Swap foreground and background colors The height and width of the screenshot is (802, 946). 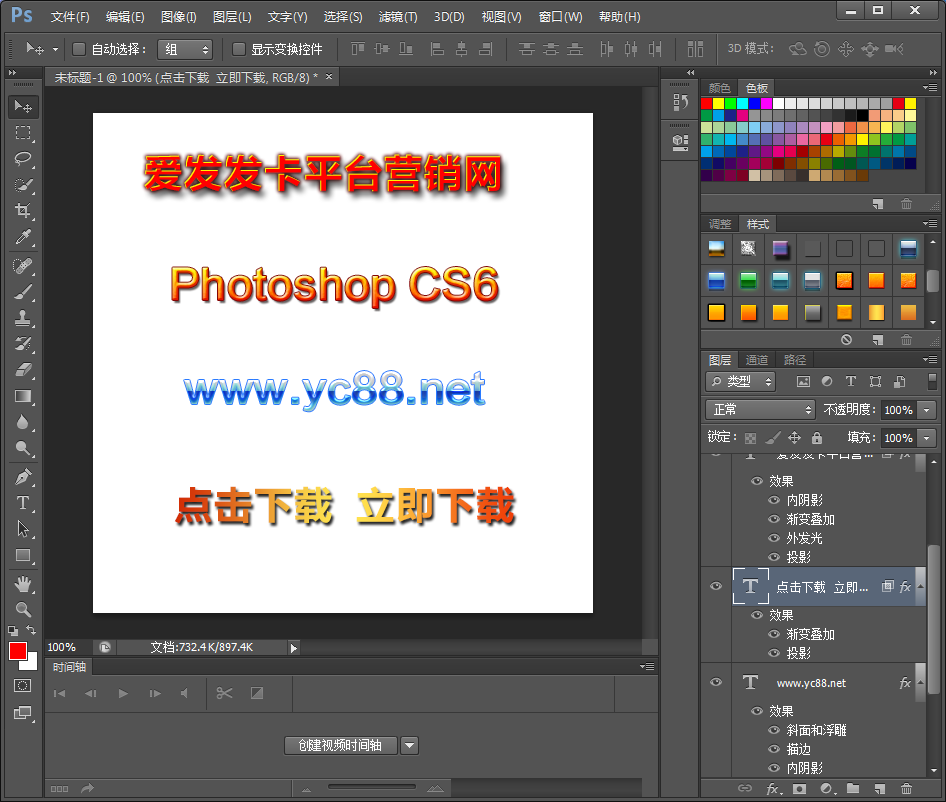[x=31, y=630]
